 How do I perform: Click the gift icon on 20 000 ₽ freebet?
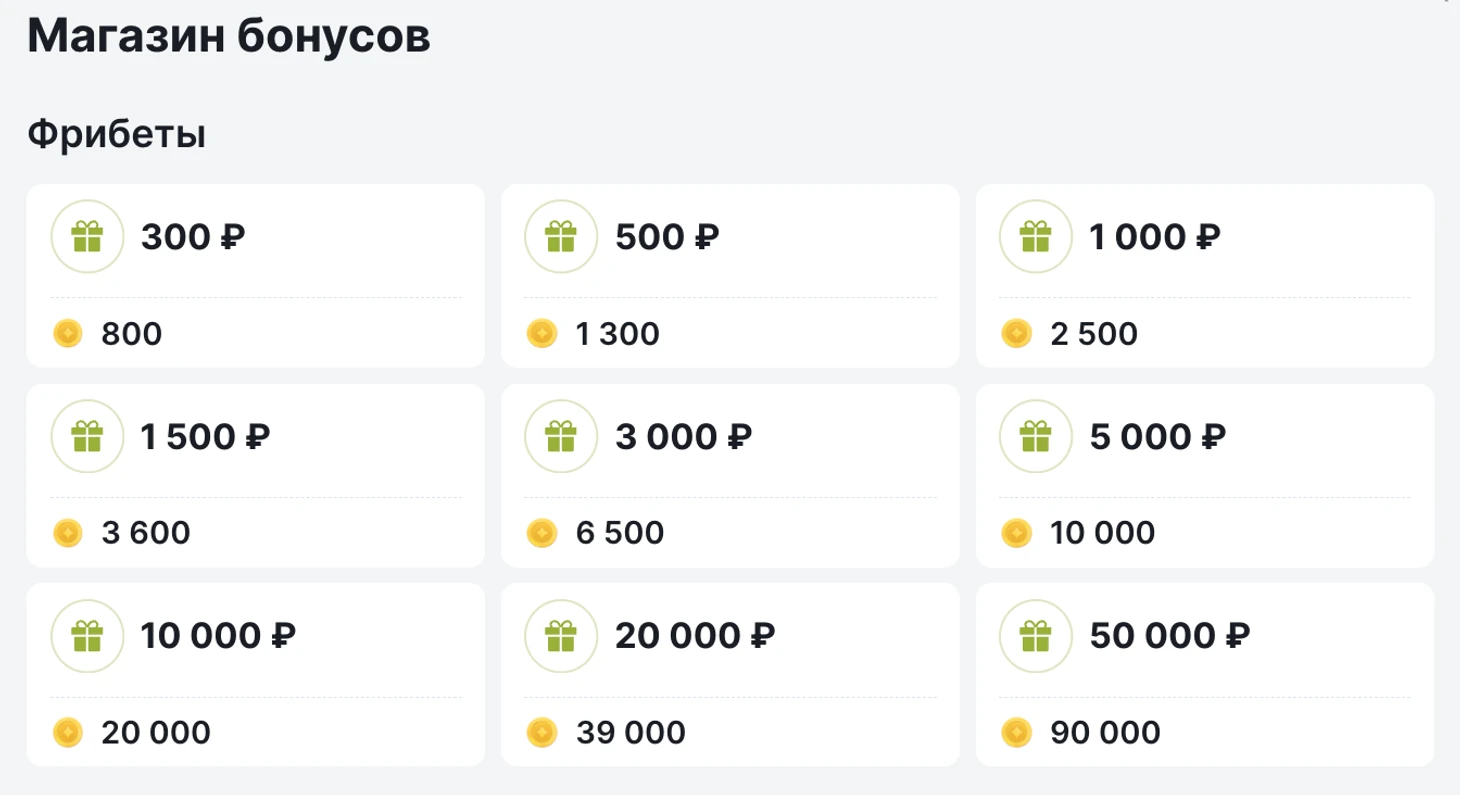(x=562, y=636)
